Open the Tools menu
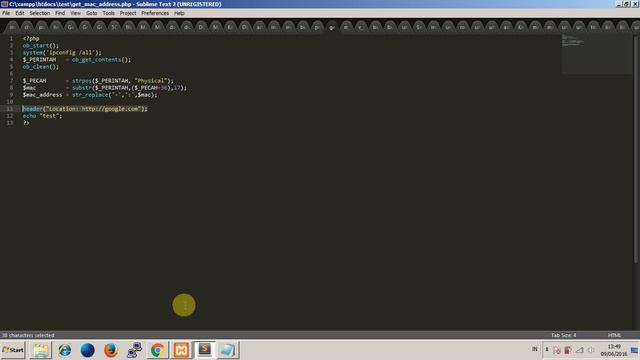 pyautogui.click(x=108, y=13)
